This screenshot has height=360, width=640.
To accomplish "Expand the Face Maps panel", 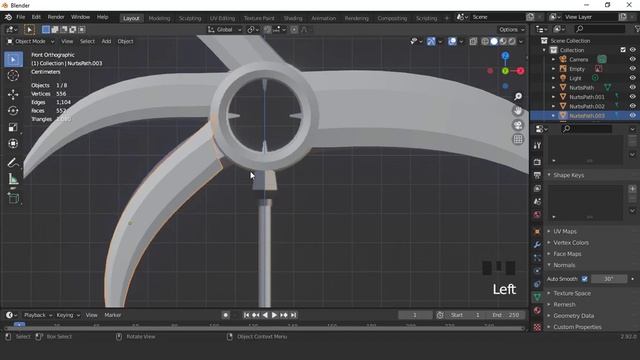I will [x=567, y=254].
